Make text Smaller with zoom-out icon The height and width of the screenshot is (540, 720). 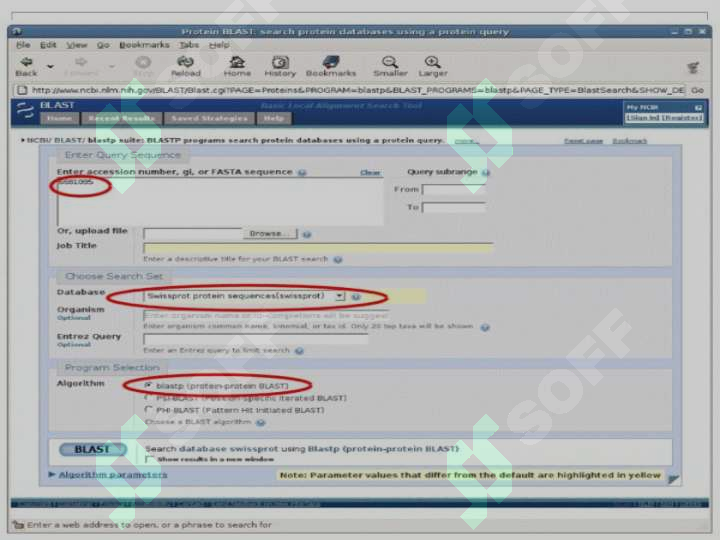coord(390,66)
